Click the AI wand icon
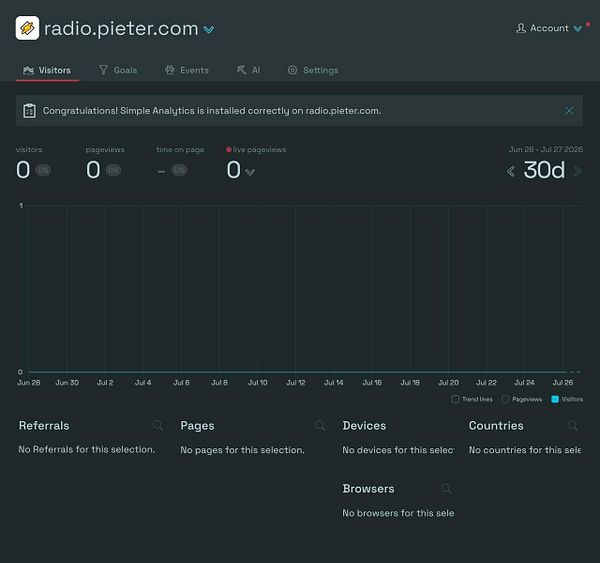 241,70
